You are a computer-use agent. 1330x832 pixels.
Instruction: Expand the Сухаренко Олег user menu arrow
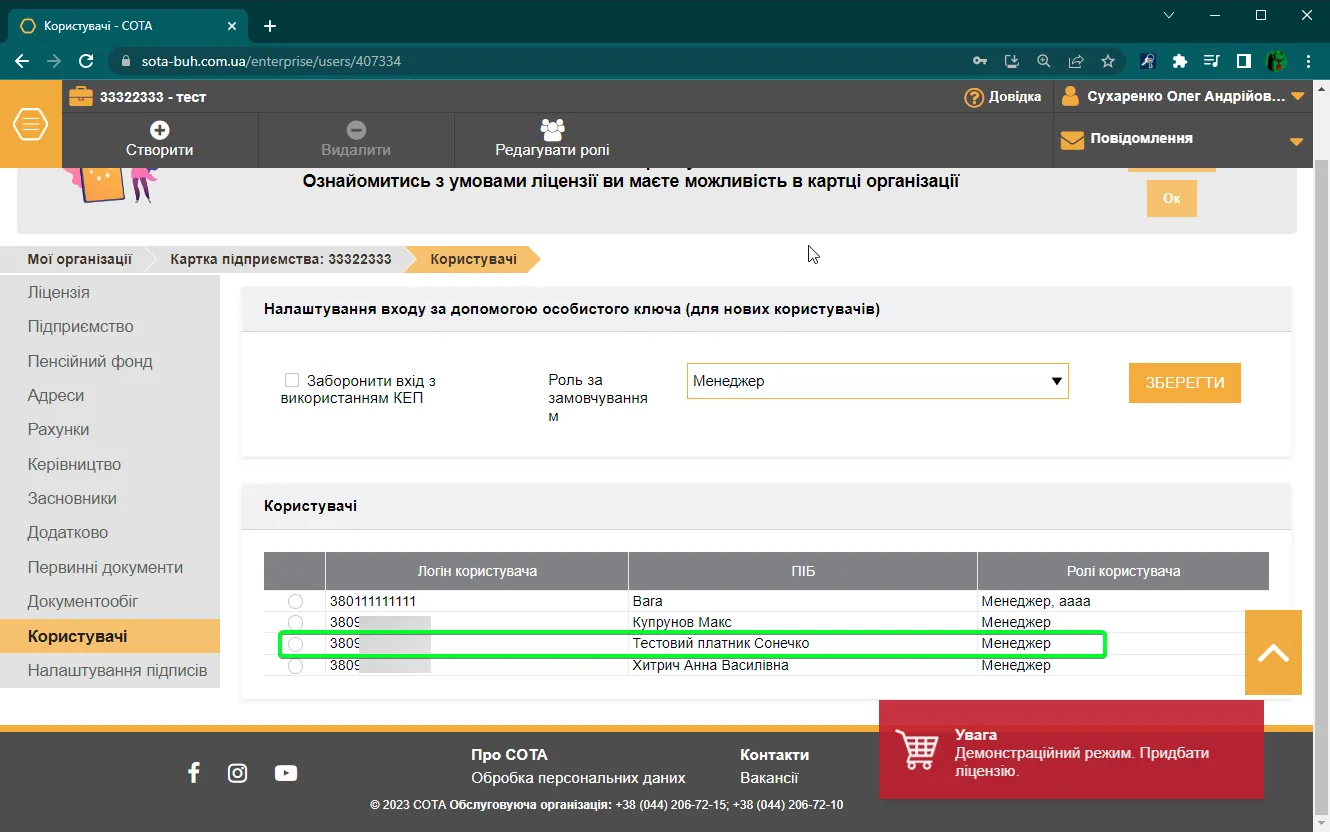click(x=1298, y=97)
